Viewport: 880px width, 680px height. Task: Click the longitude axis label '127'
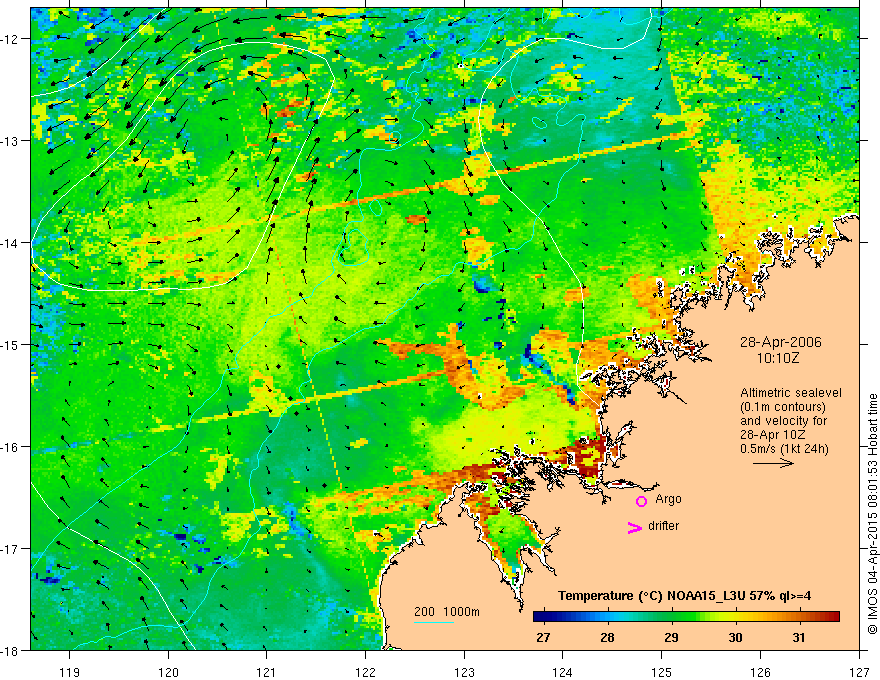click(x=859, y=672)
